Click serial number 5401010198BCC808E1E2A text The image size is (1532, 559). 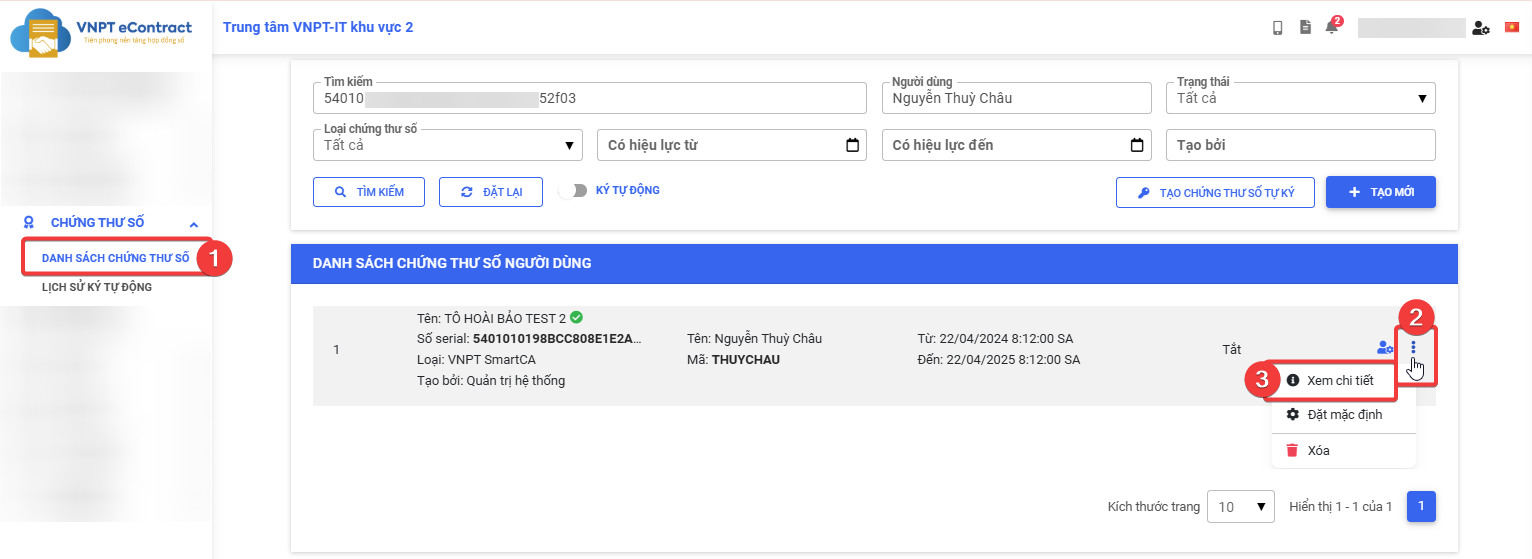click(557, 338)
